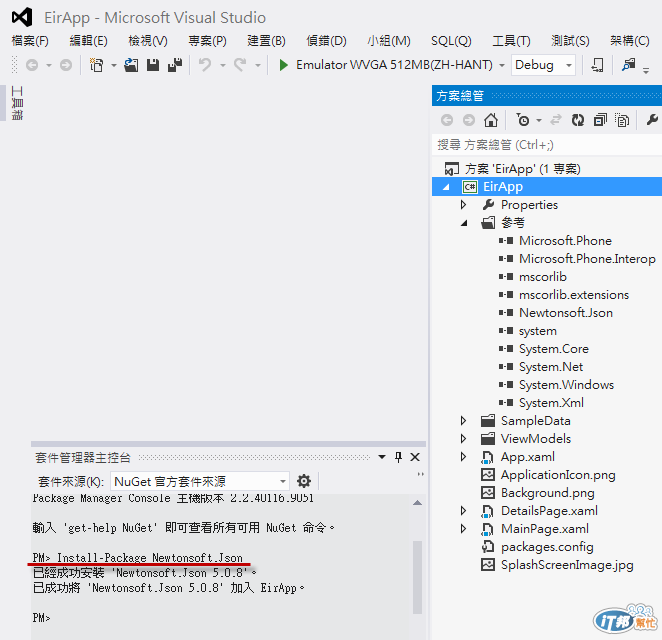Open the New Project dropdown arrow
The width and height of the screenshot is (662, 640).
tap(114, 65)
